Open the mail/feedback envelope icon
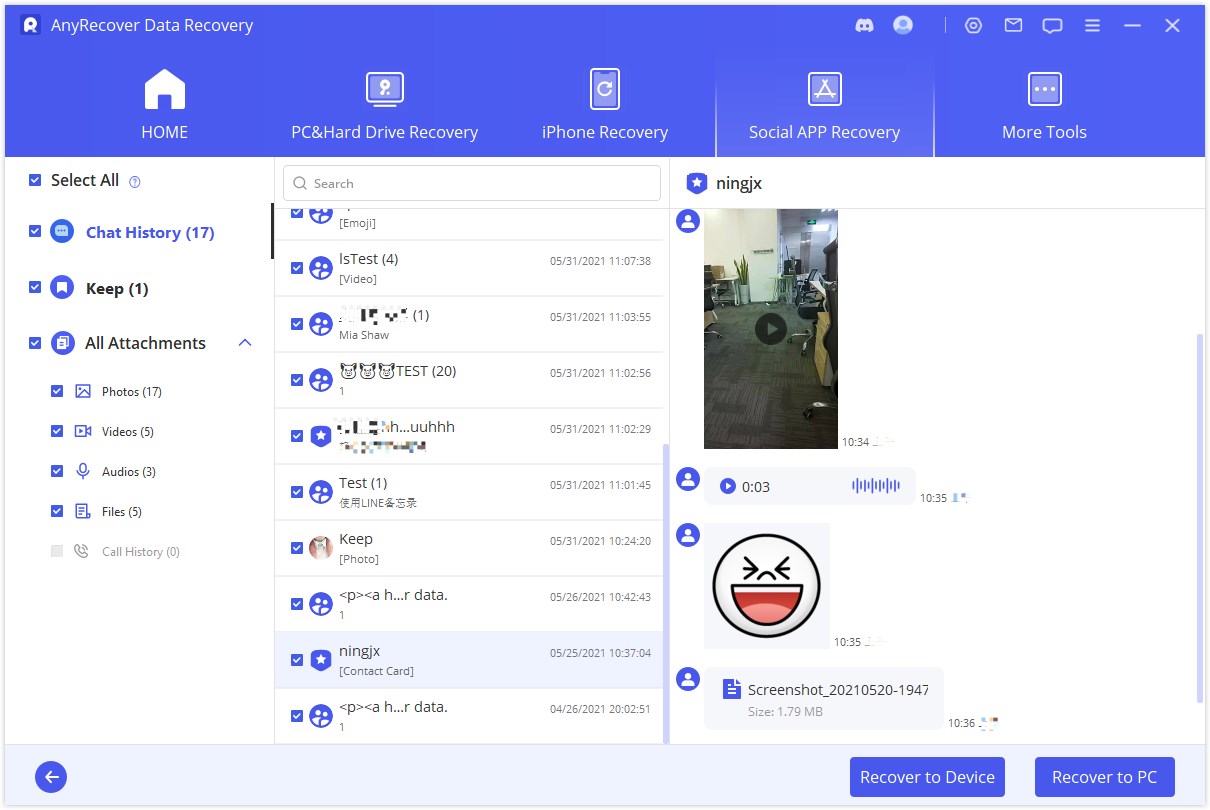Viewport: 1210px width, 810px height. pos(1012,25)
